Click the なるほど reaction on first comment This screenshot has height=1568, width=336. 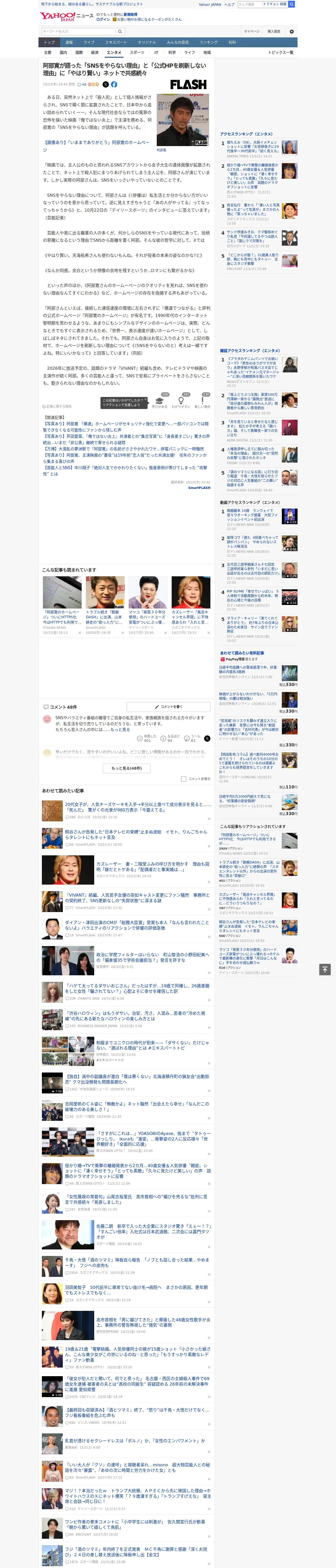[x=170, y=738]
